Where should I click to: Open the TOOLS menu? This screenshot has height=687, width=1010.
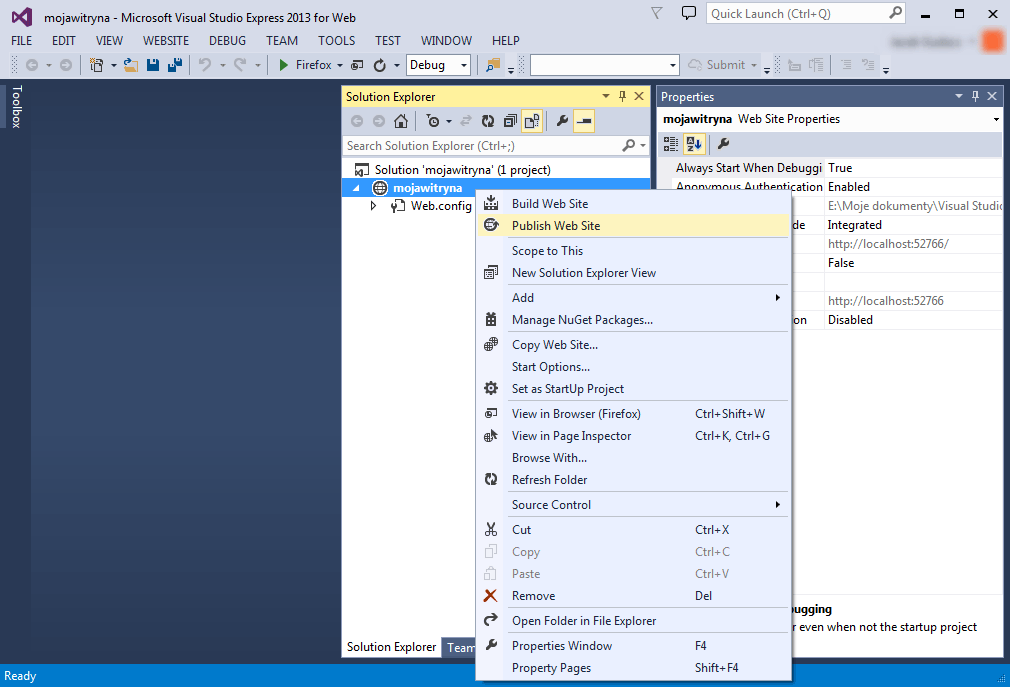tap(336, 41)
